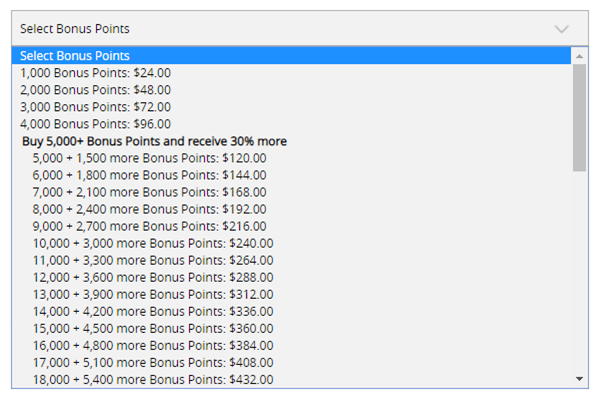
Task: Choose 8,000 + 2,400 more Bonus Points
Action: click(x=291, y=209)
